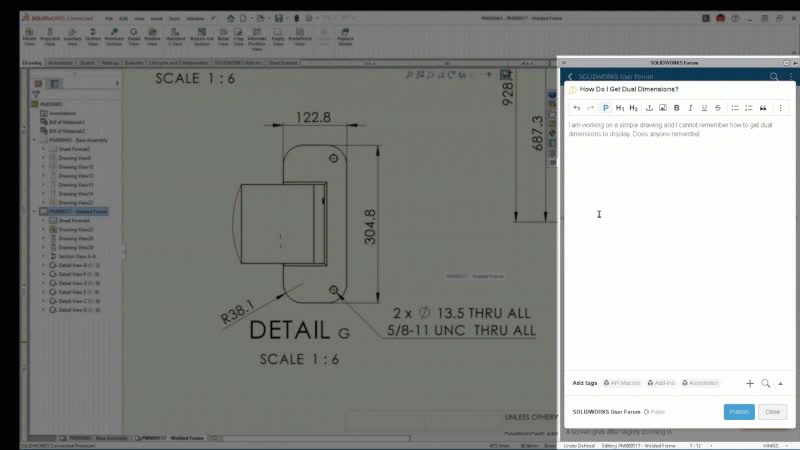Select the Welded Frame sheet tab at bottom

[171, 438]
